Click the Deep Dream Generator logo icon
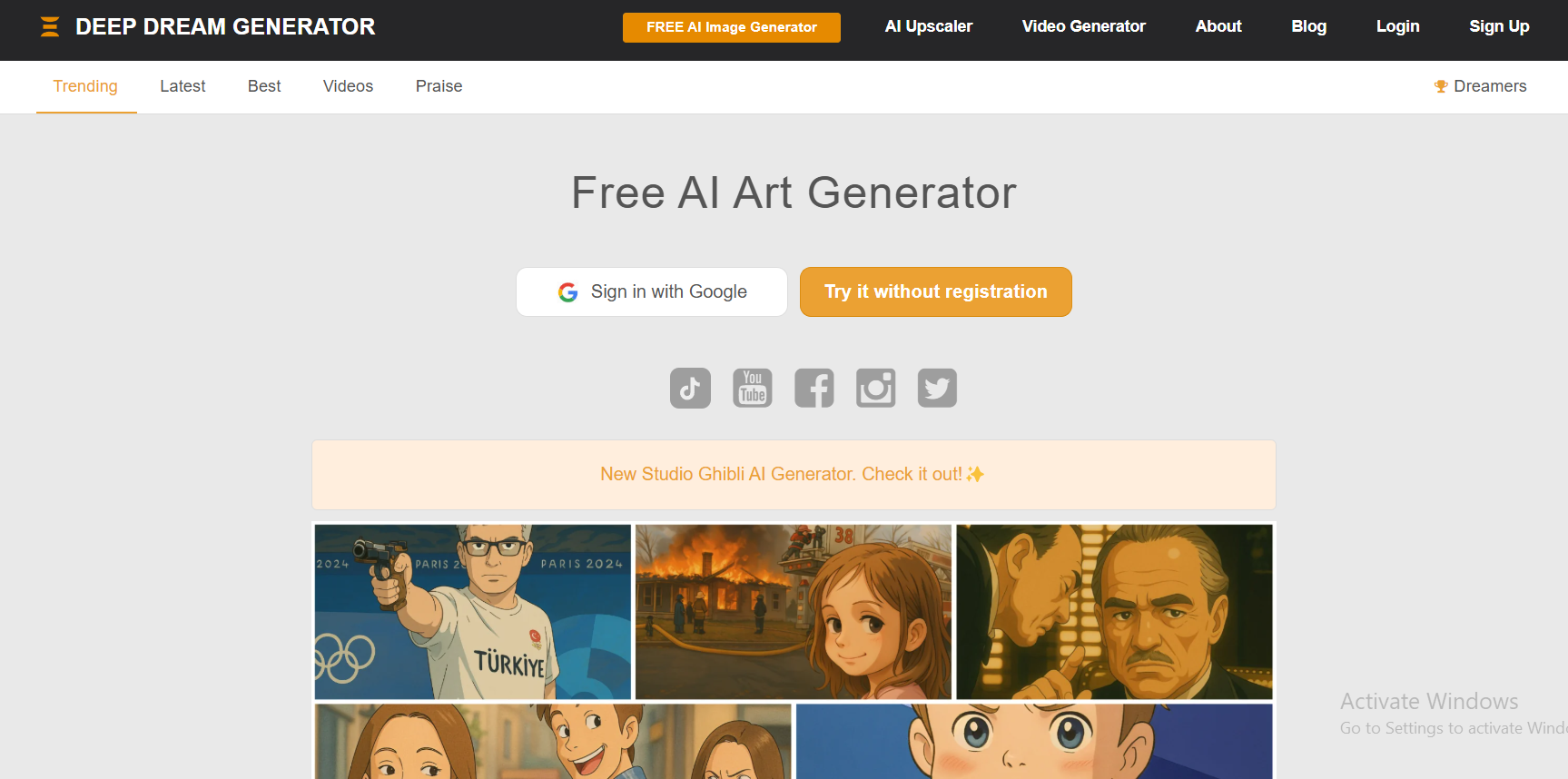Screen dimensions: 1568x779 point(50,26)
